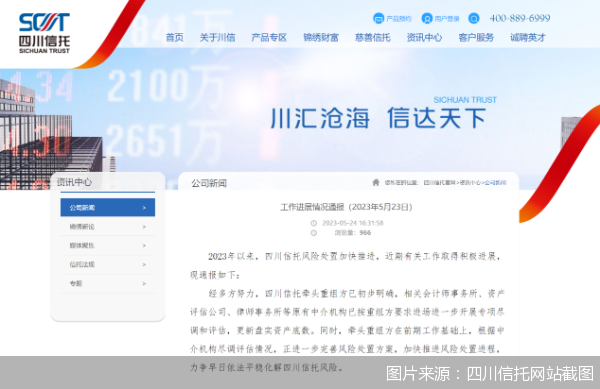Click the home icon in breadcrumb
The width and height of the screenshot is (600, 389).
(x=376, y=182)
